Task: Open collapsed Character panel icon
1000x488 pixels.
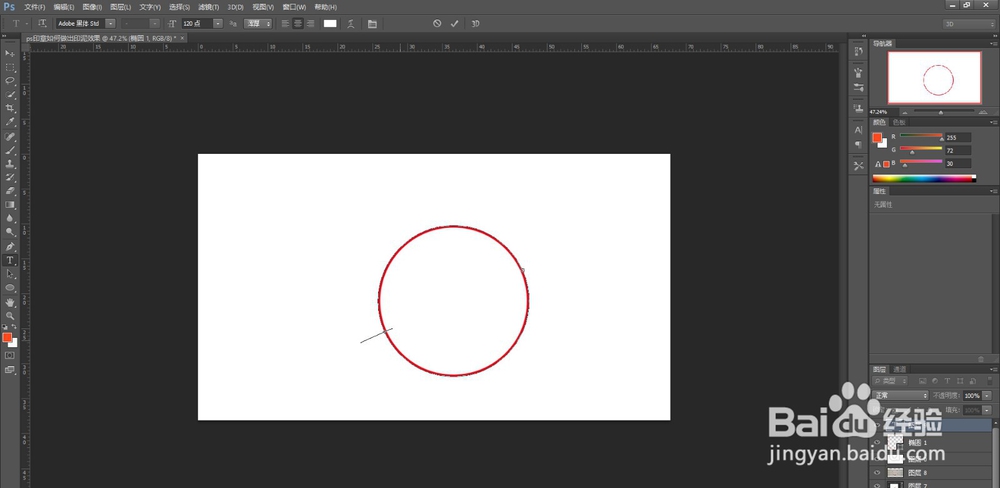Action: pos(858,129)
